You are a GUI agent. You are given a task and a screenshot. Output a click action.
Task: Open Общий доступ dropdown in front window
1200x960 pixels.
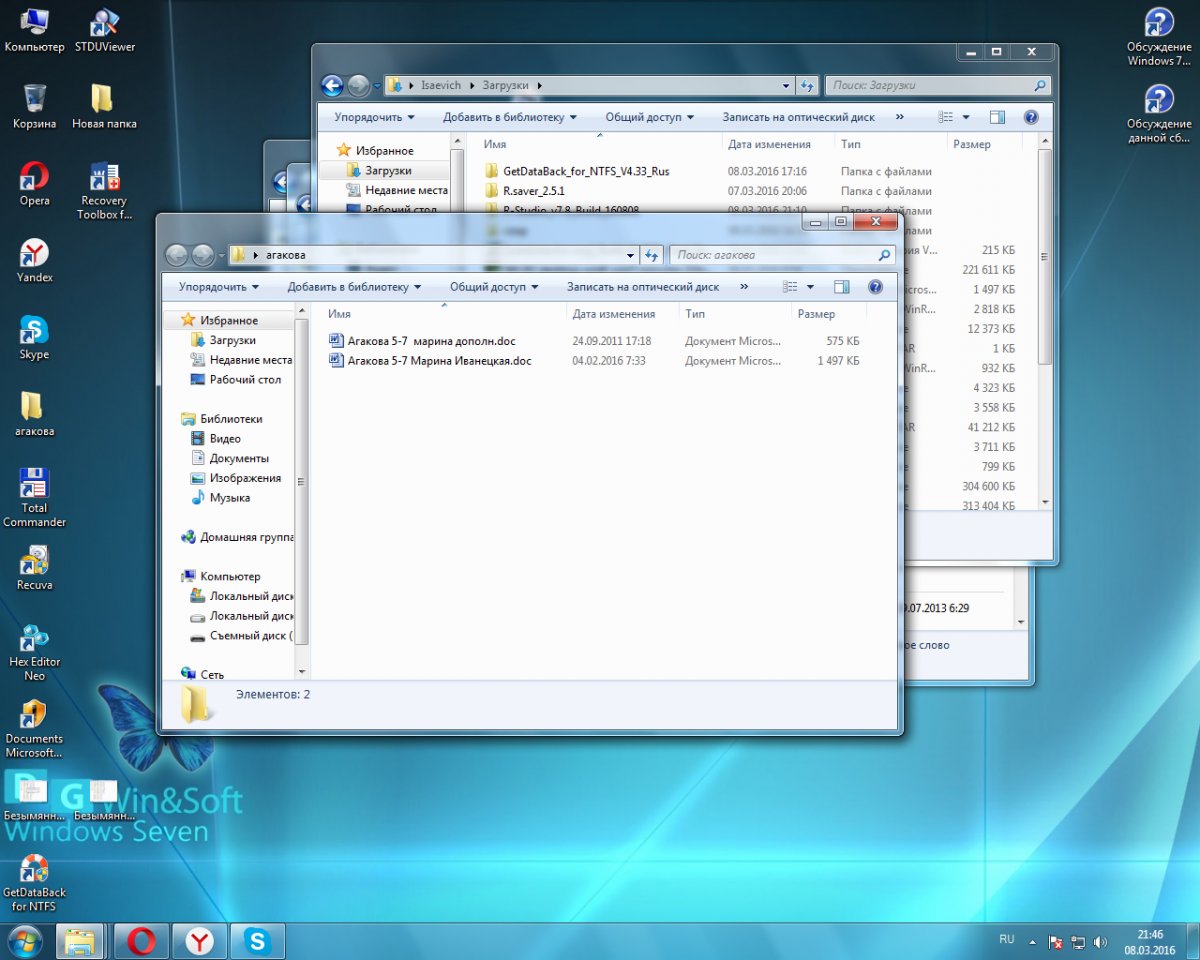pyautogui.click(x=493, y=287)
